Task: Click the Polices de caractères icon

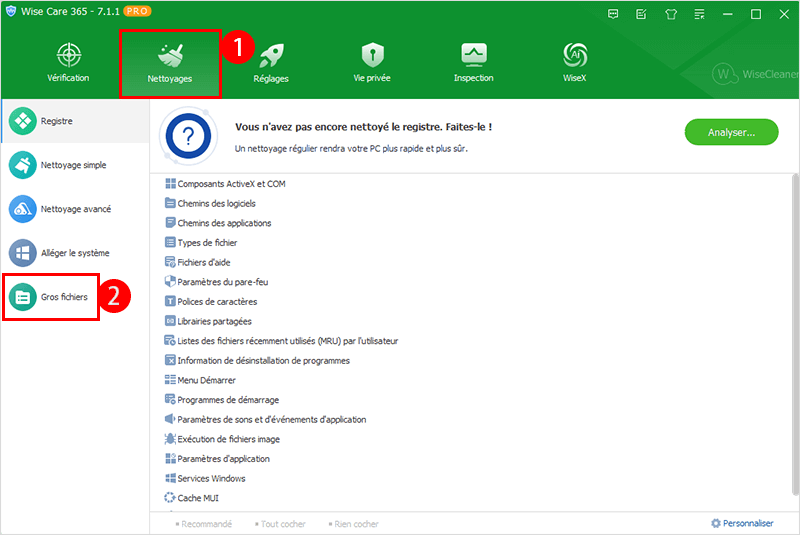Action: tap(170, 301)
